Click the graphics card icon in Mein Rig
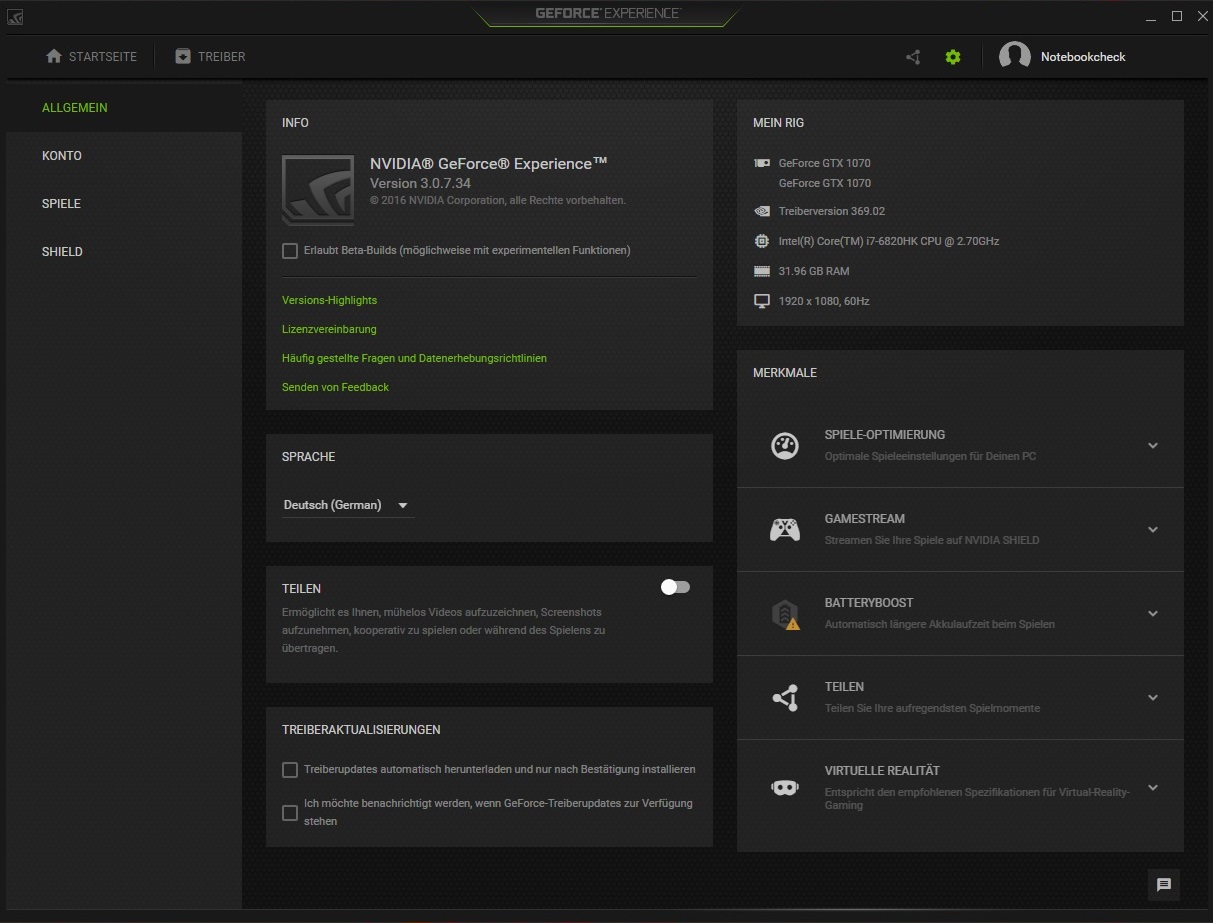The width and height of the screenshot is (1213, 923). (762, 163)
